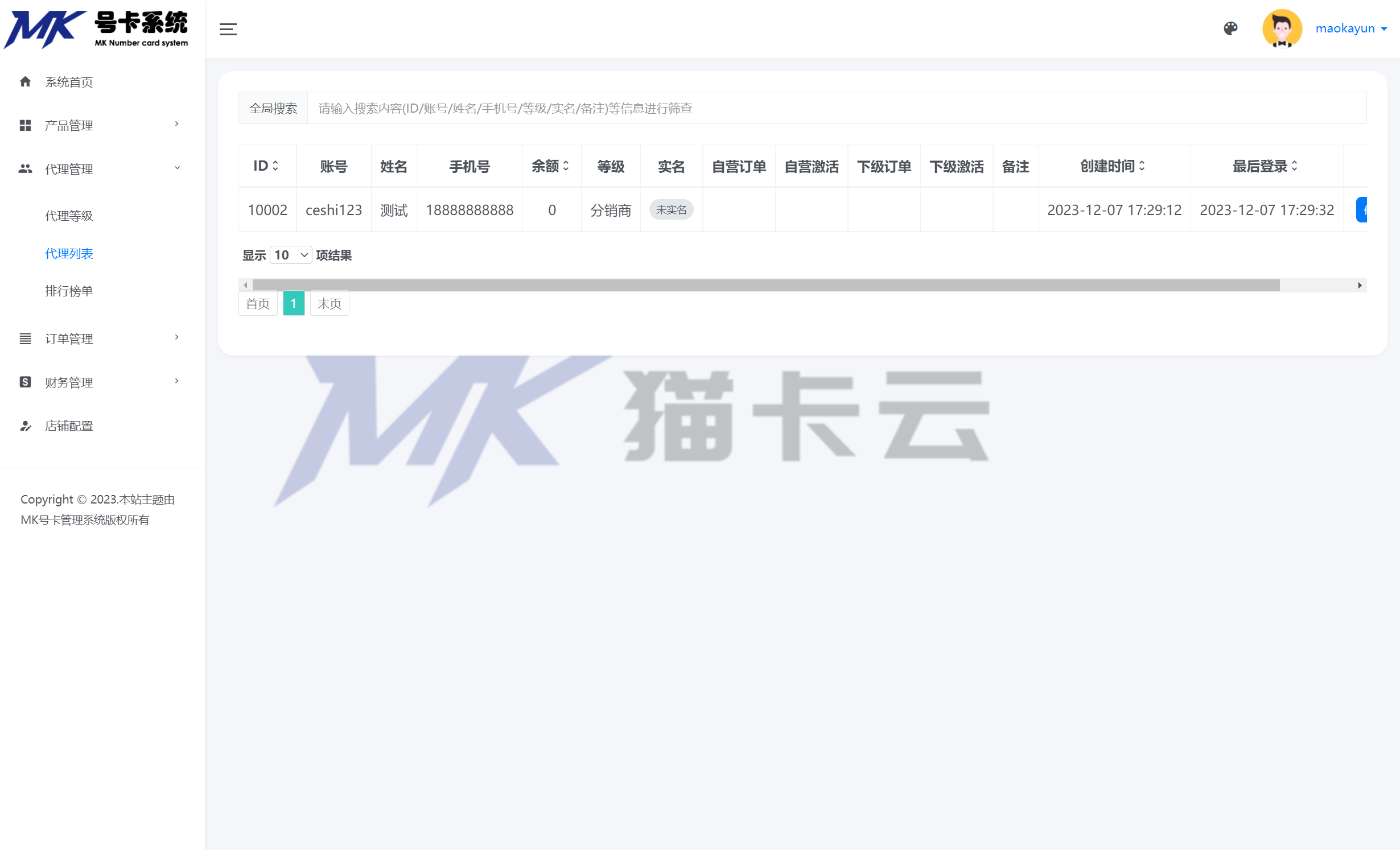Open the 代理列表 submenu item
Image resolution: width=1400 pixels, height=850 pixels.
click(x=69, y=254)
